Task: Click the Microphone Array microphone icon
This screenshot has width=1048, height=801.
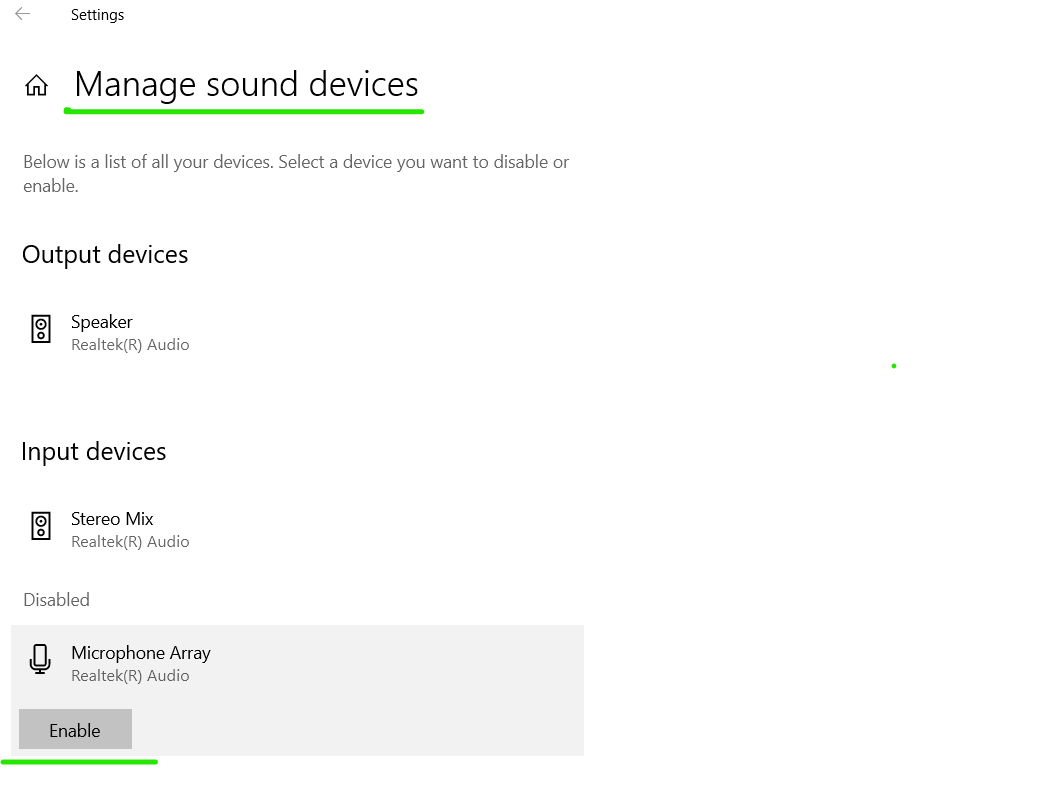Action: 40,660
